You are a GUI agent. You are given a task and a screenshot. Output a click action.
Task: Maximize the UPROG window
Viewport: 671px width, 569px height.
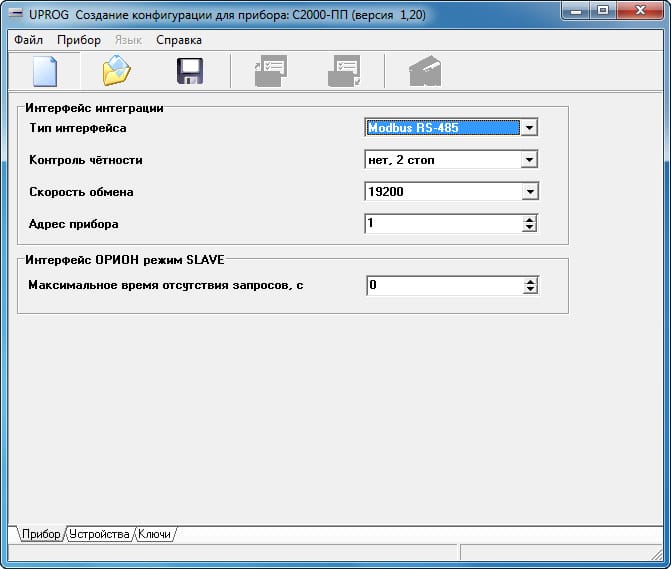click(x=603, y=11)
